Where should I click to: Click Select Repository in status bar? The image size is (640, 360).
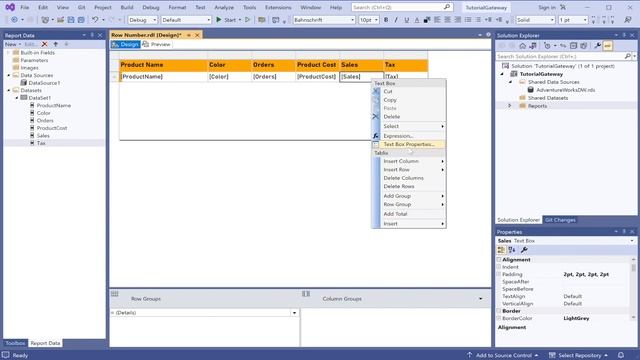pos(578,355)
